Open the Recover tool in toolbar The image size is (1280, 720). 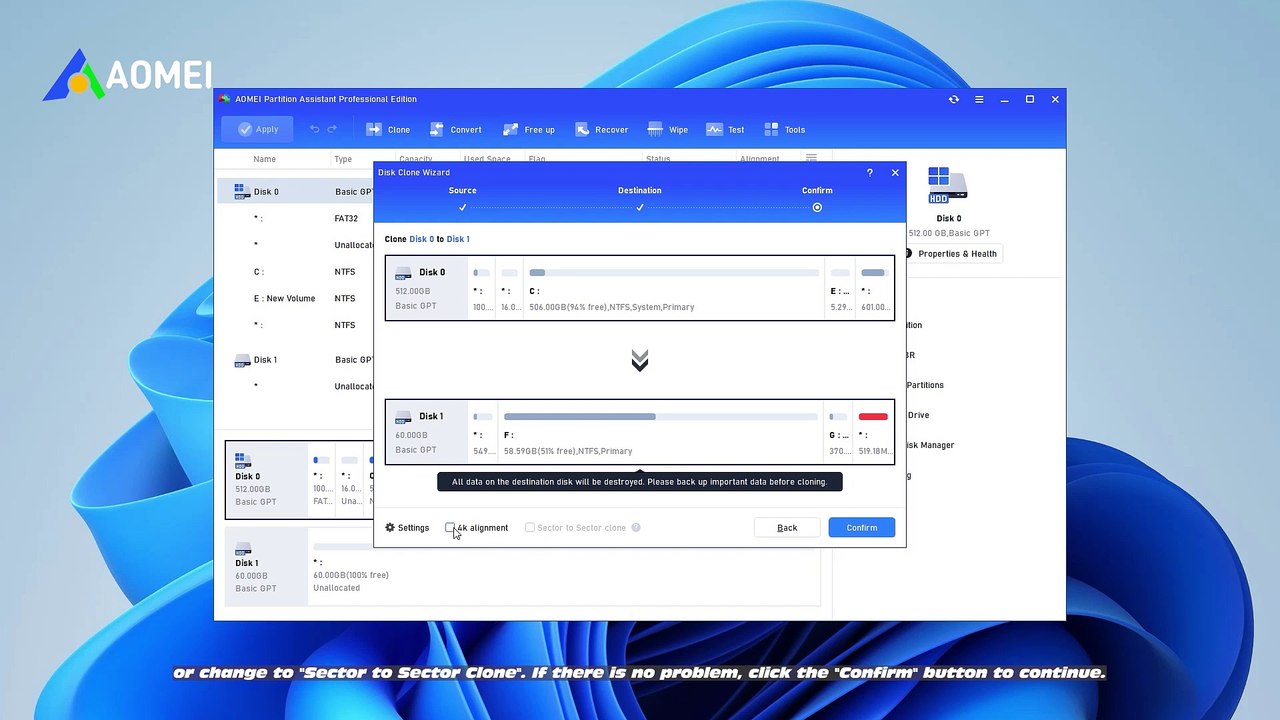click(x=600, y=129)
